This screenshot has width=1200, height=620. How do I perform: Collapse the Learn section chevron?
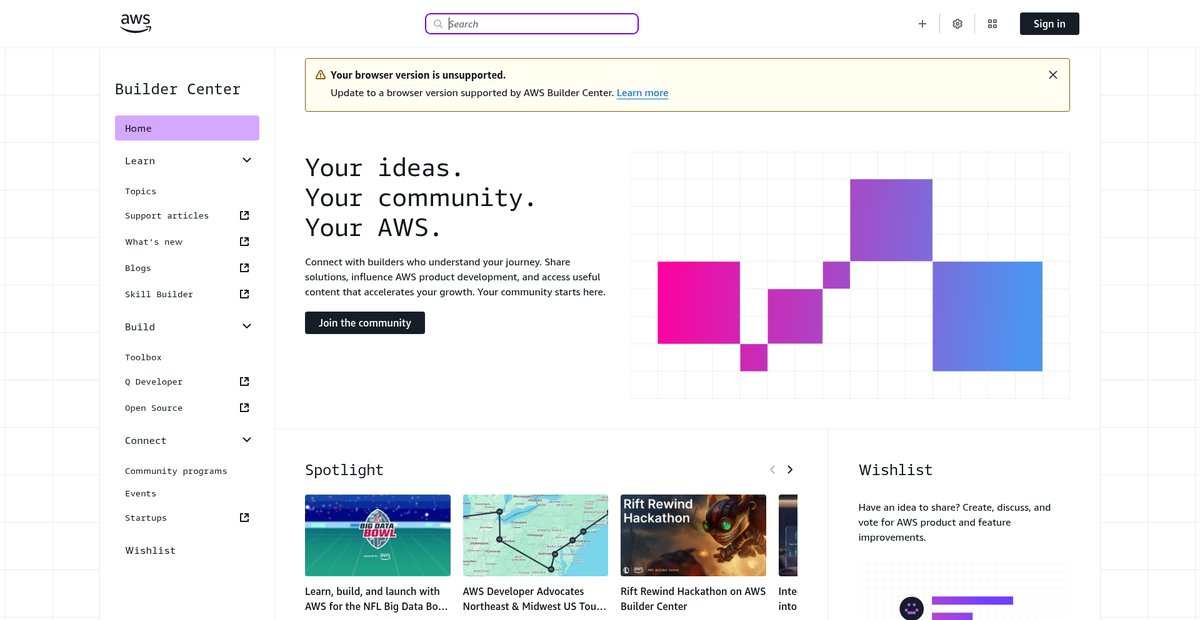247,160
